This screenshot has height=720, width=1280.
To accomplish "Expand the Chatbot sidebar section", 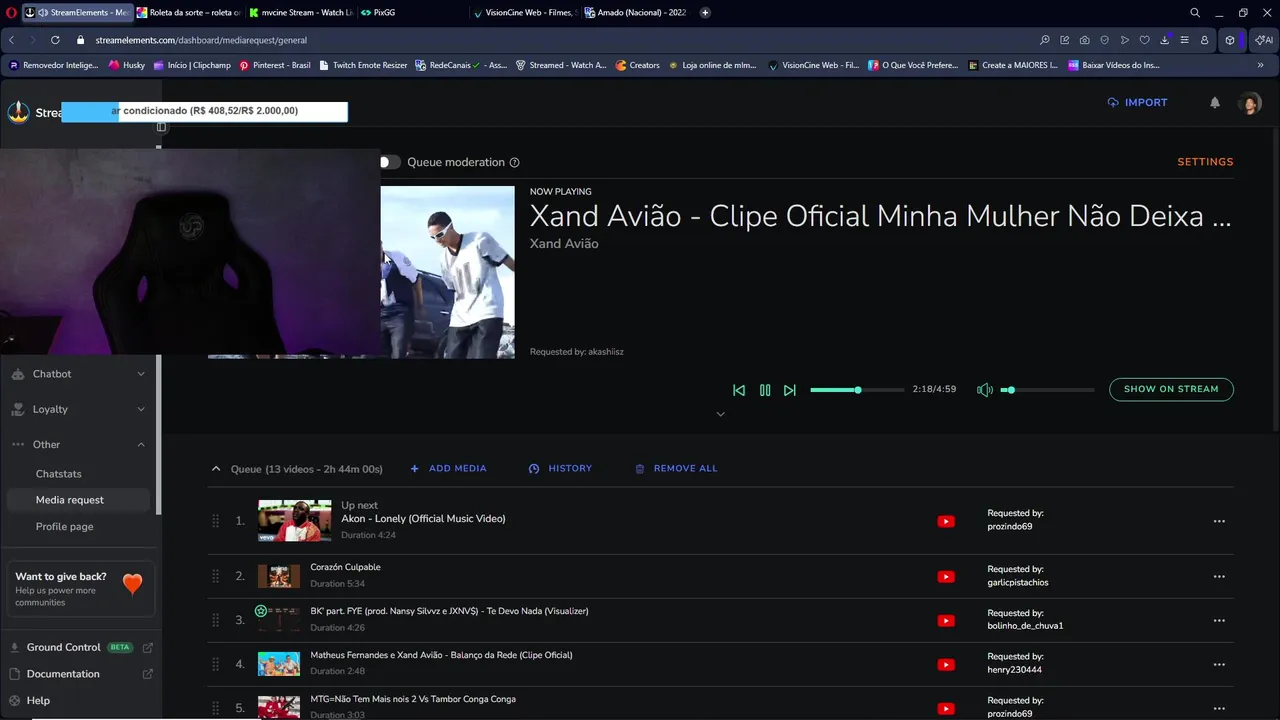I will tap(78, 374).
